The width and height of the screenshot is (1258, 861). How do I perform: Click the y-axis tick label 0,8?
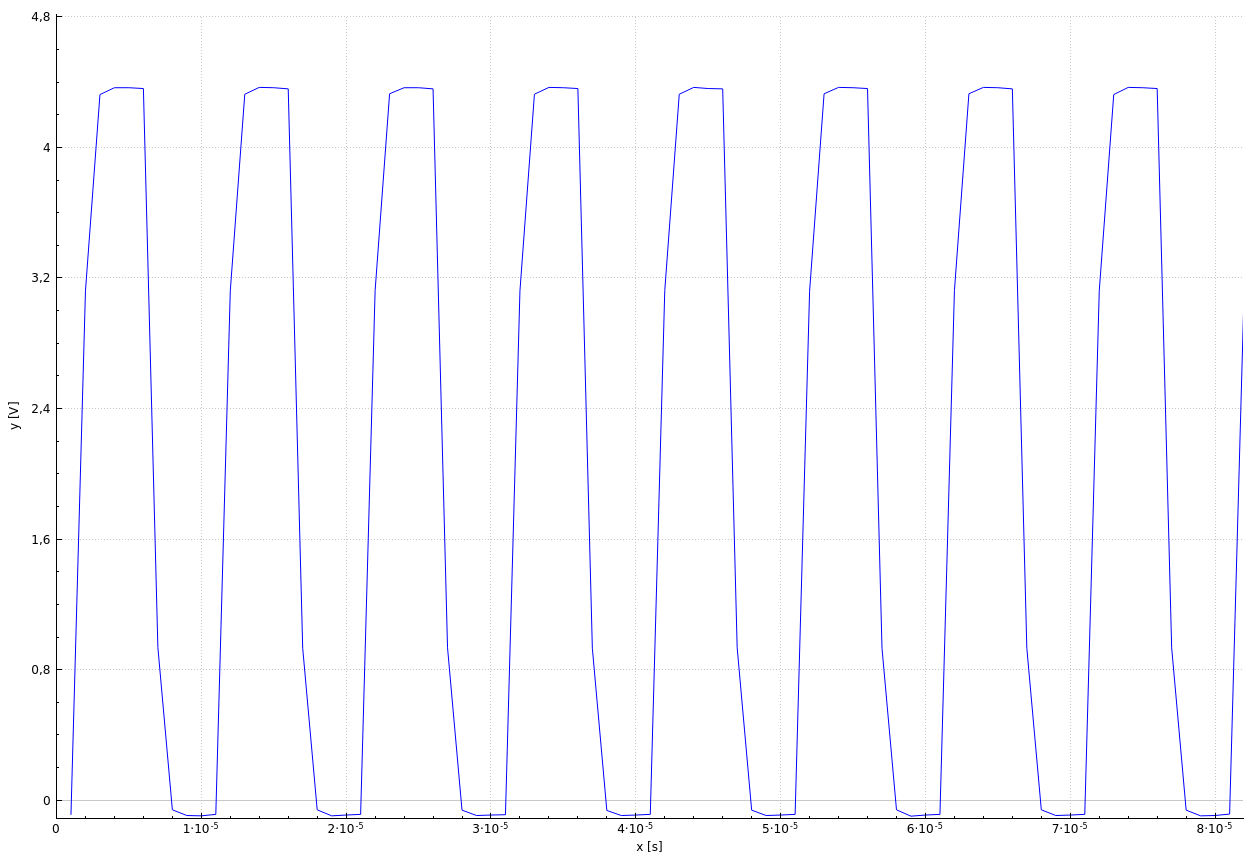(x=40, y=669)
